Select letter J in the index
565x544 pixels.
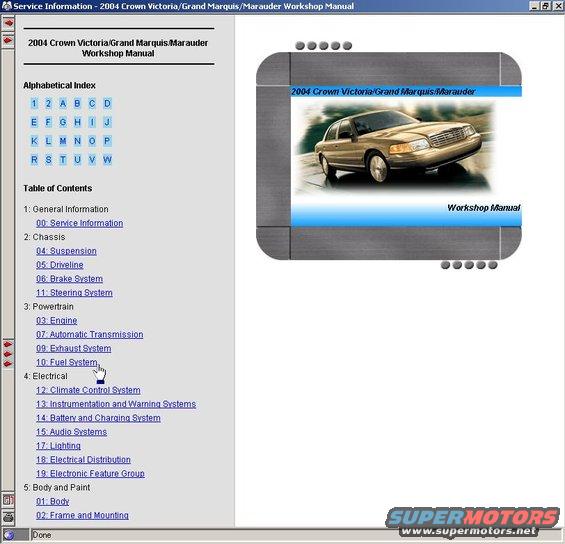click(107, 122)
